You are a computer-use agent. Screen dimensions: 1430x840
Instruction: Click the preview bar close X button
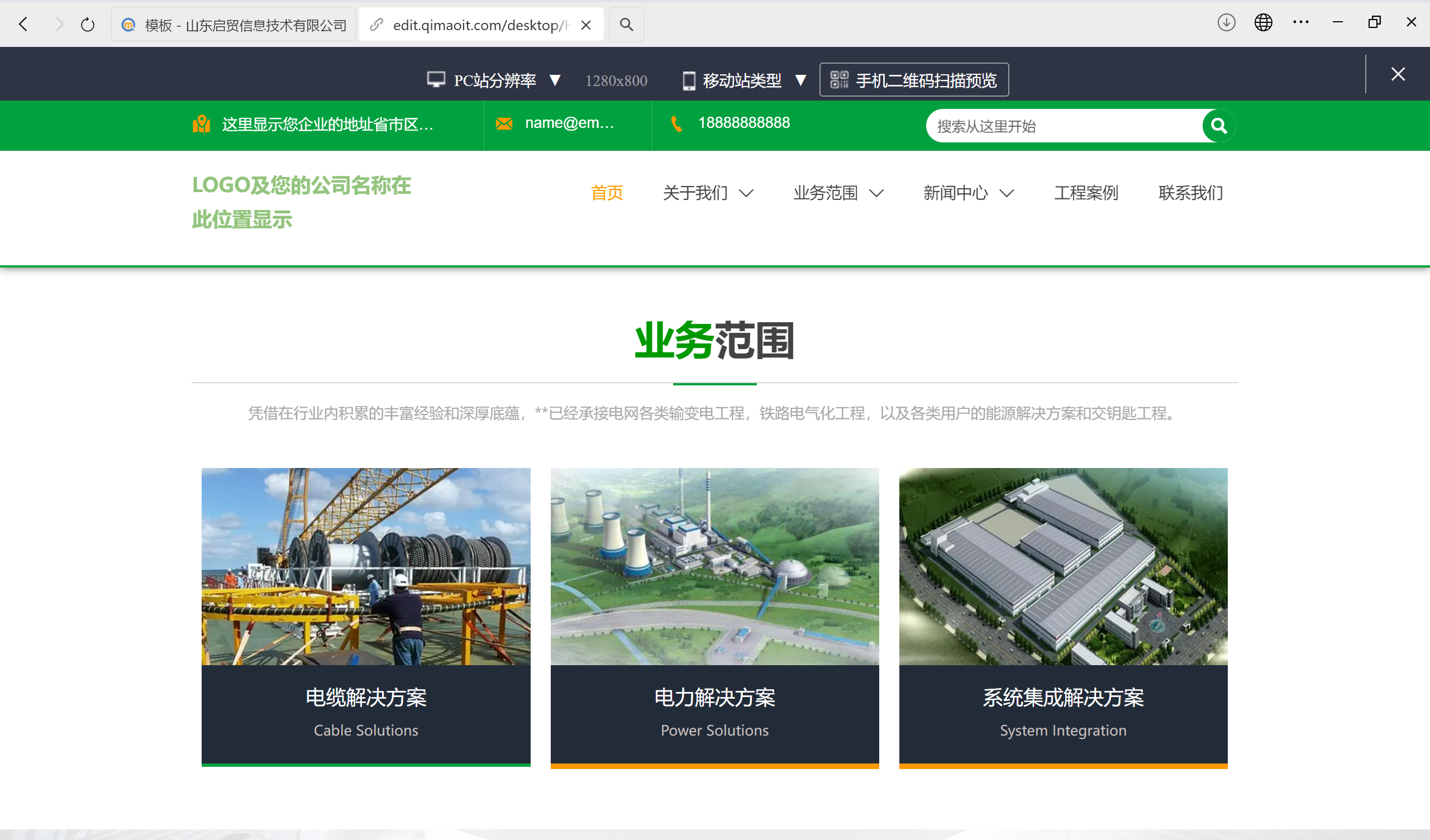pos(1398,74)
